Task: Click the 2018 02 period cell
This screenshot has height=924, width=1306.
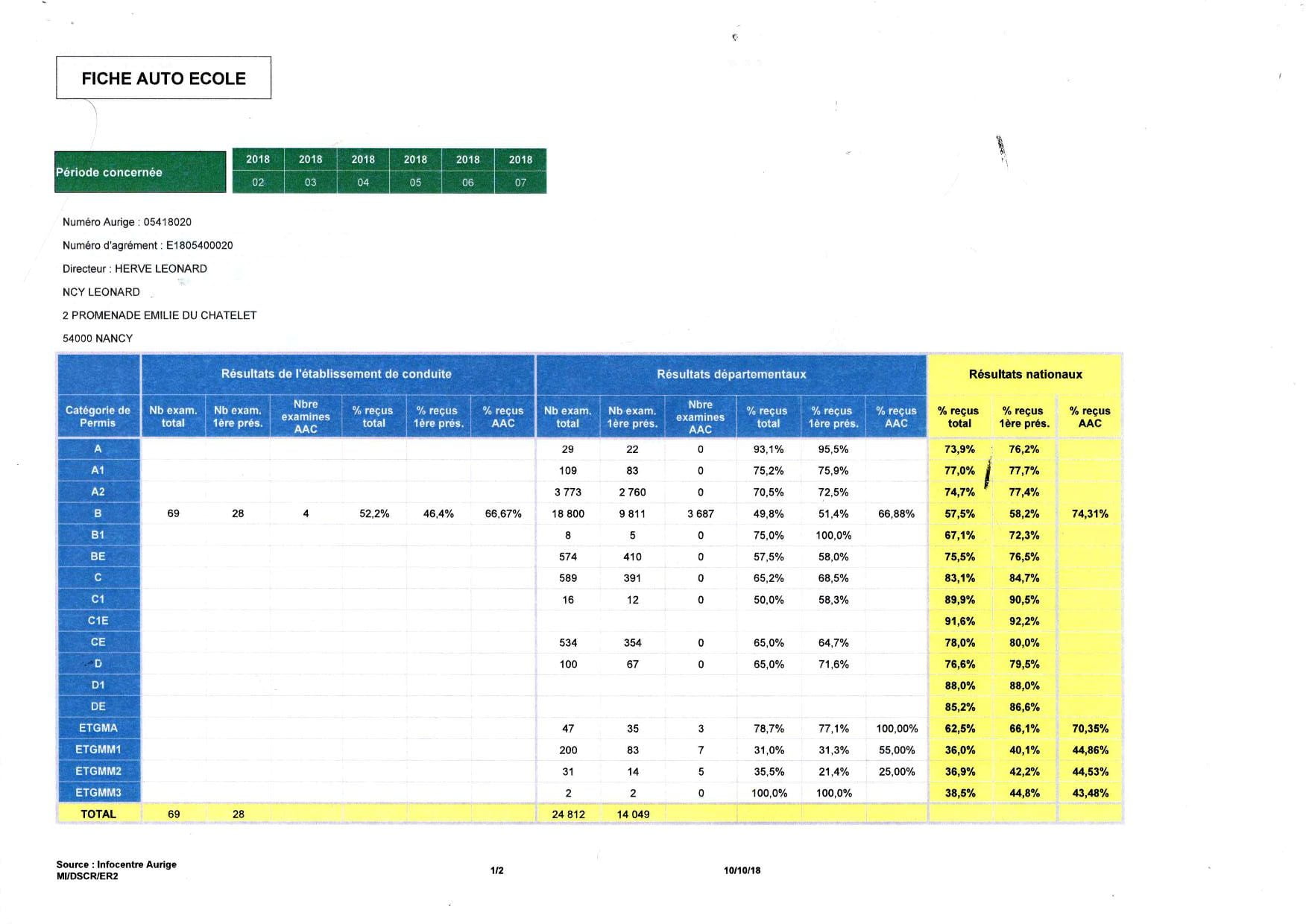Action: (x=258, y=171)
